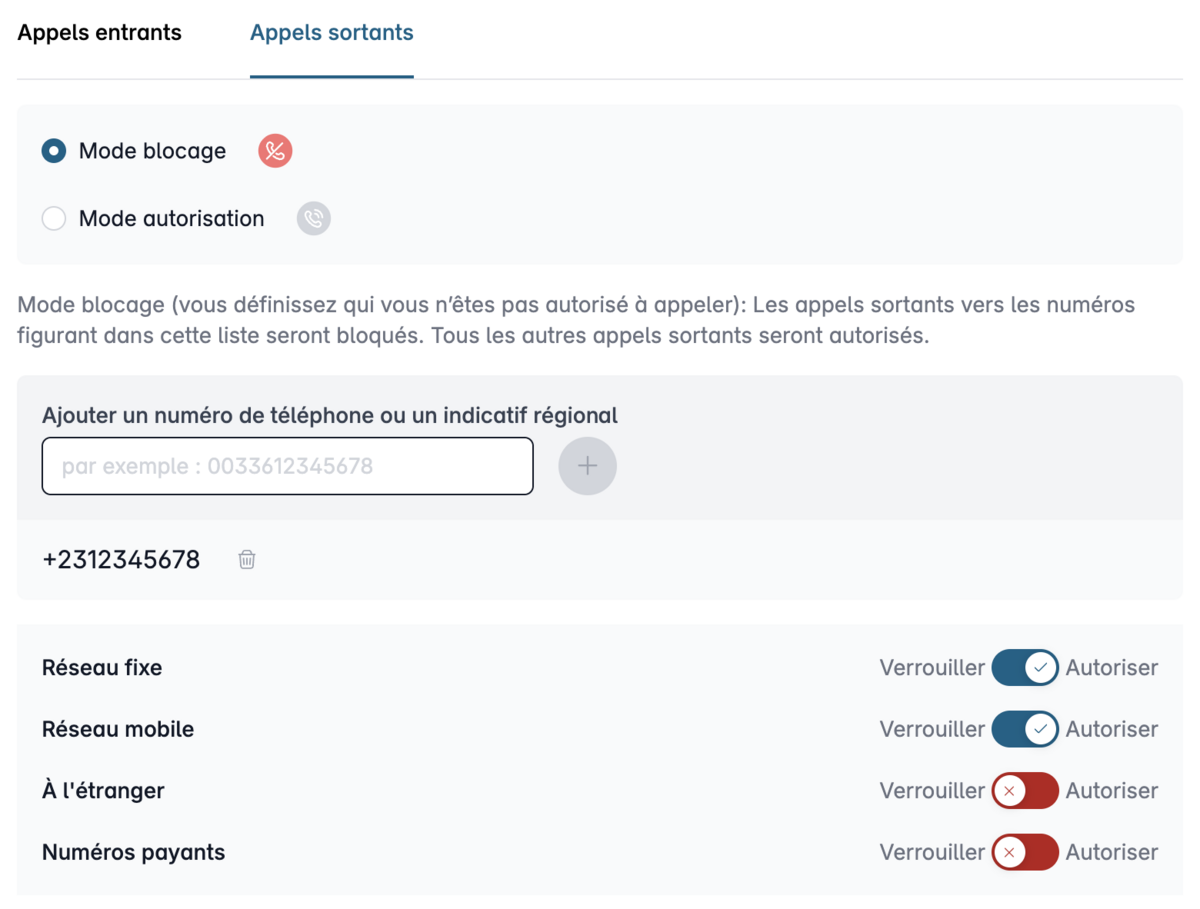1200x909 pixels.
Task: Toggle the Réseau fixe switch
Action: coord(1025,667)
